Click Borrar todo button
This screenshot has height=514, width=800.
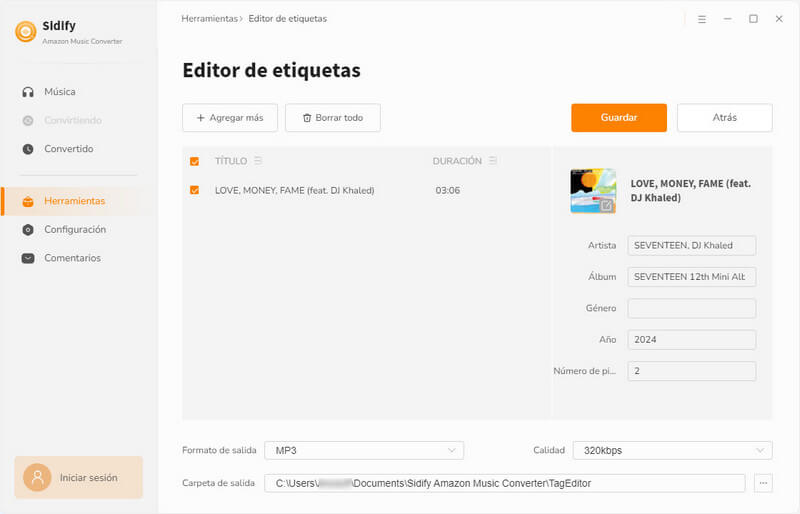click(x=333, y=118)
